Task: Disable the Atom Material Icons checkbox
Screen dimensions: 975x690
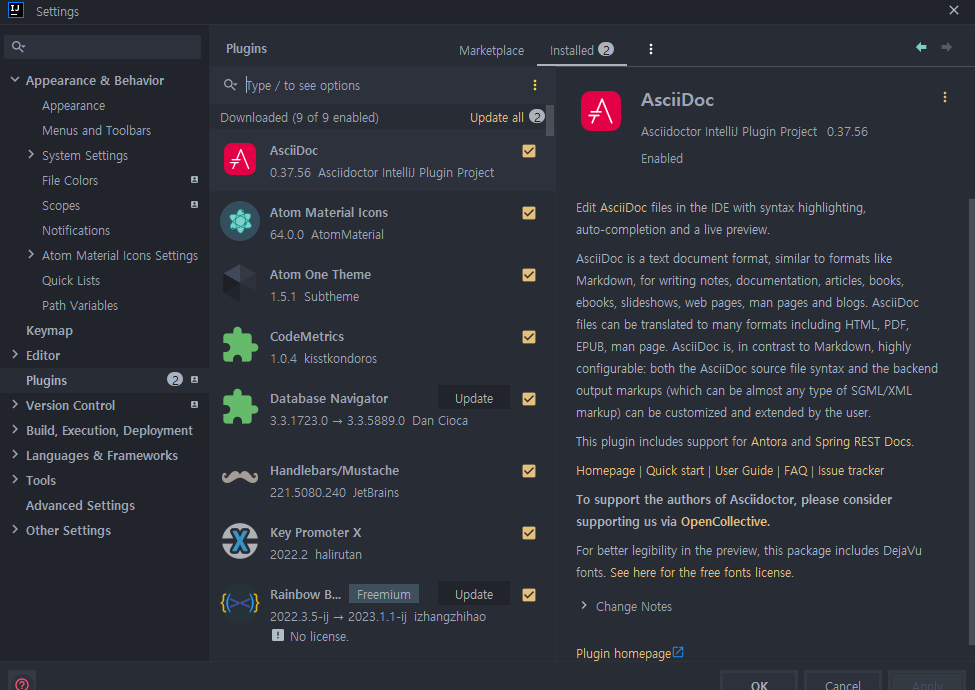Action: [x=529, y=213]
